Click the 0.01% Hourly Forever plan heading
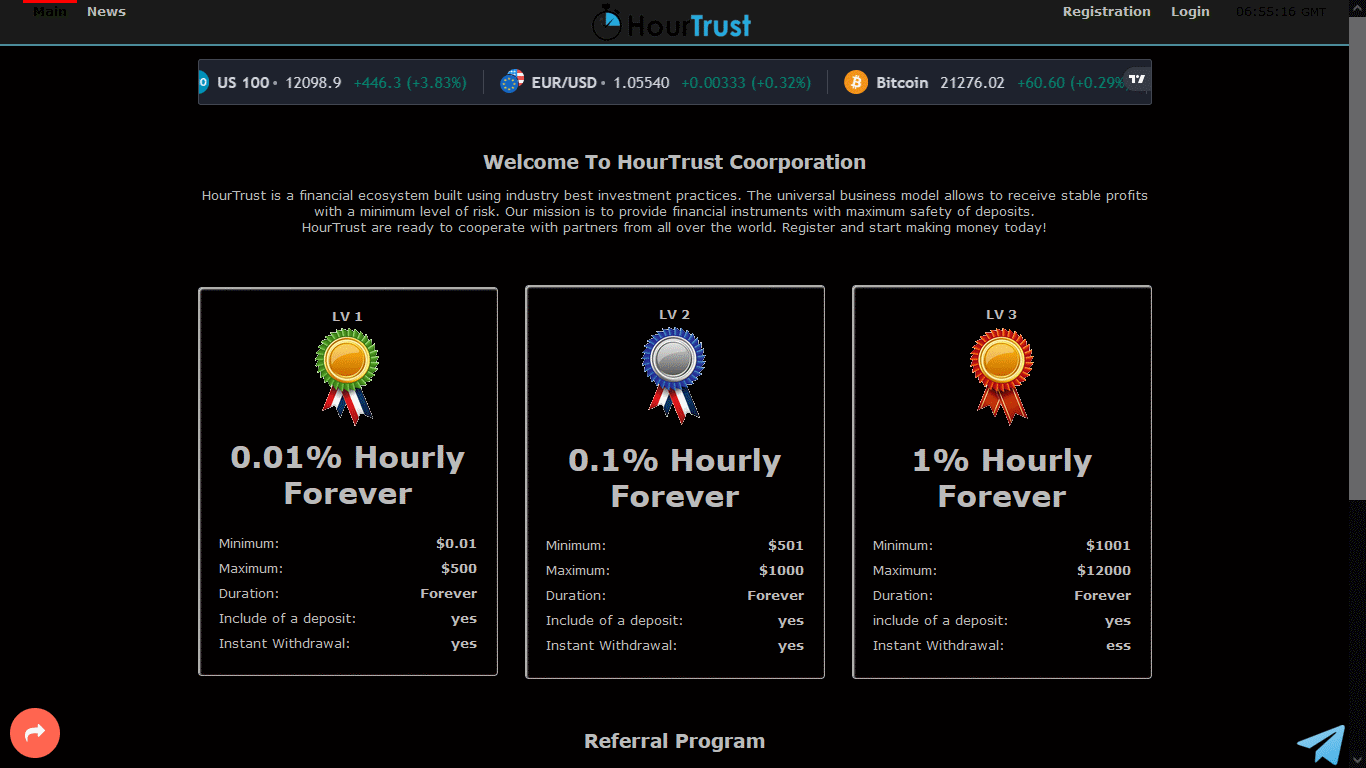The height and width of the screenshot is (768, 1366). 347,475
